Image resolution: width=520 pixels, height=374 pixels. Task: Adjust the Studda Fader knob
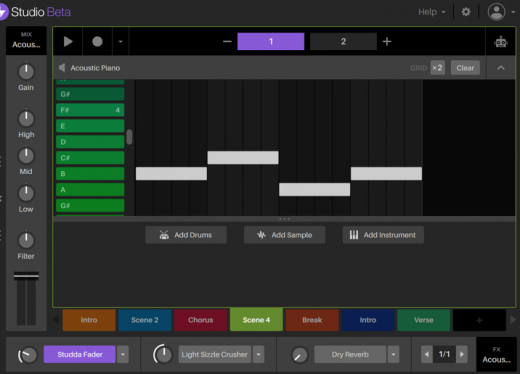pyautogui.click(x=27, y=355)
